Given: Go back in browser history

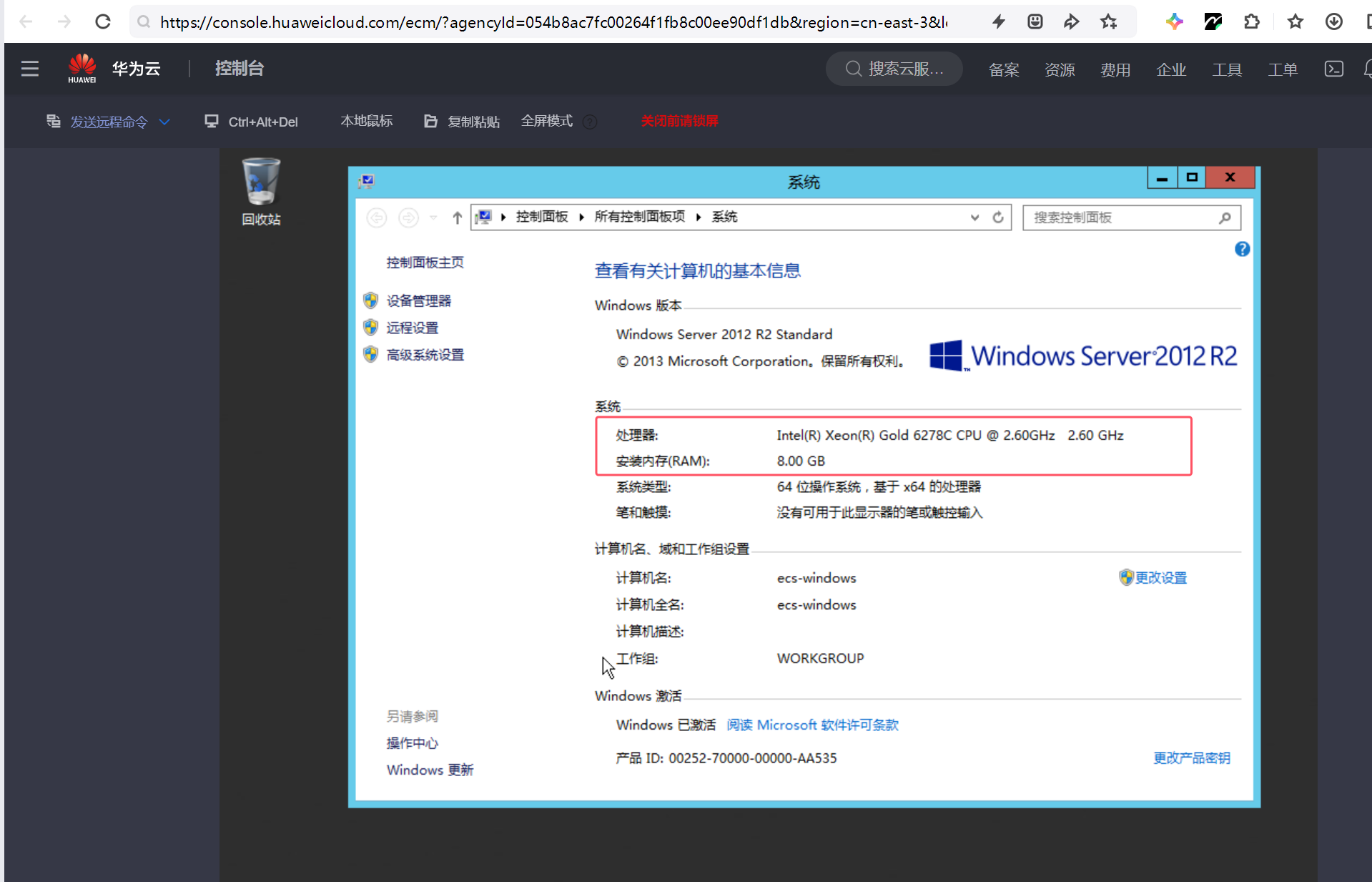Looking at the screenshot, I should [26, 21].
